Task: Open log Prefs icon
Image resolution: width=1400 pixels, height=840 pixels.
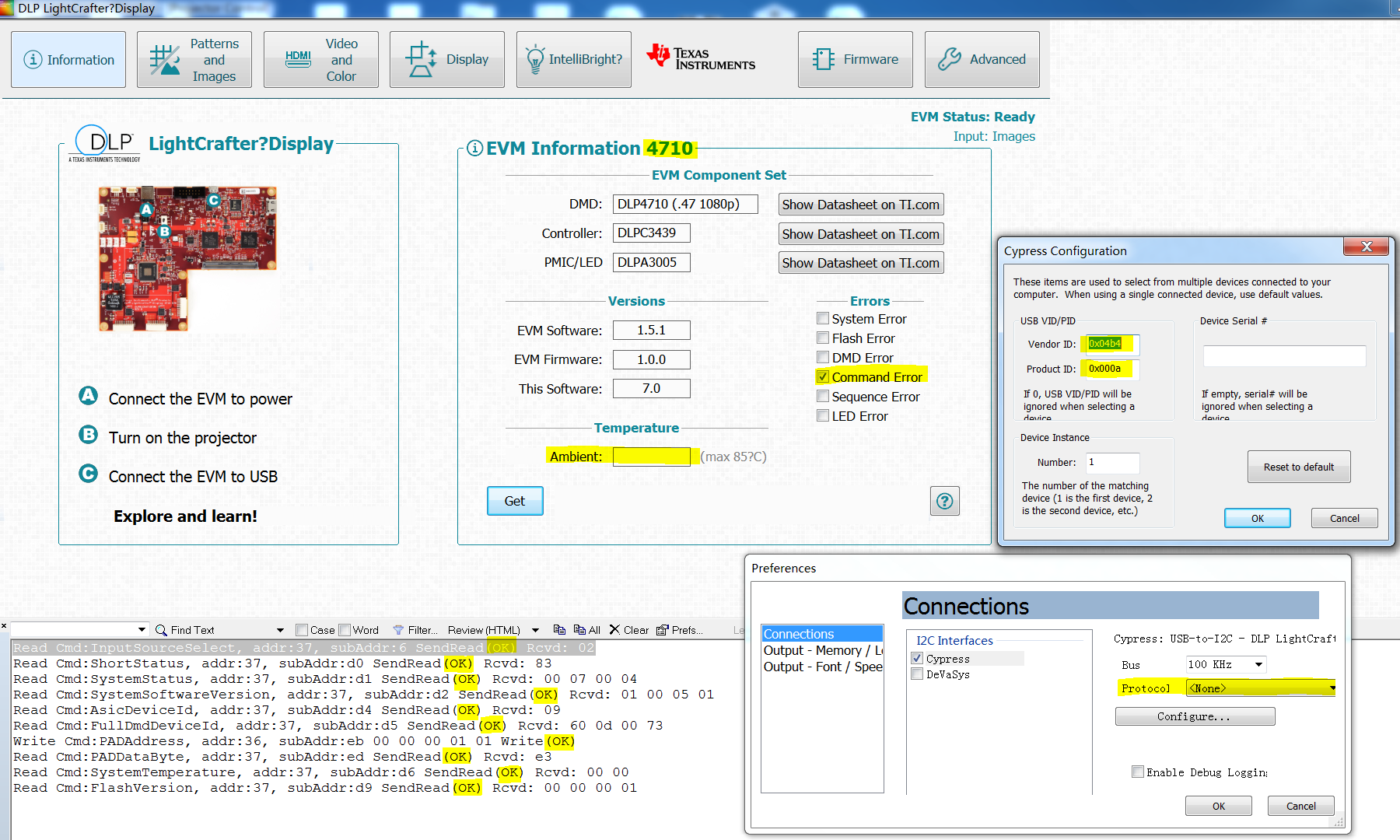Action: pyautogui.click(x=663, y=630)
